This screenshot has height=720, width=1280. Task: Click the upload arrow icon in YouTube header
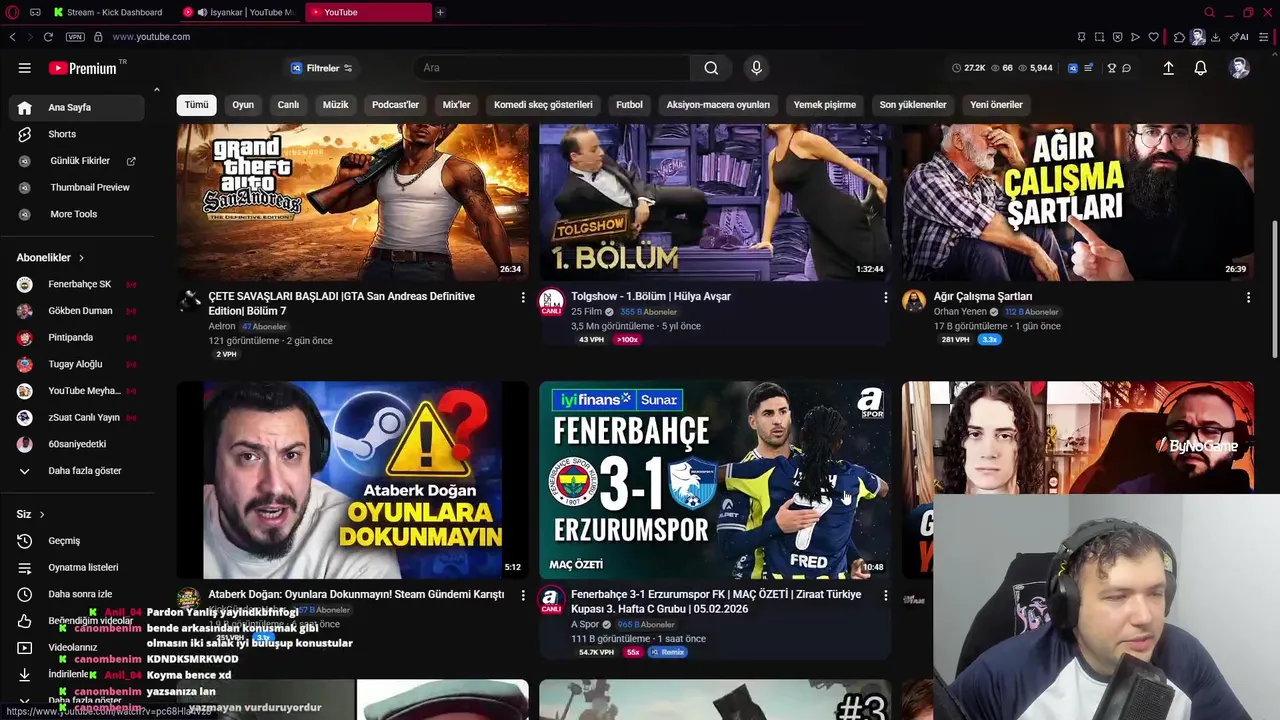pyautogui.click(x=1168, y=68)
